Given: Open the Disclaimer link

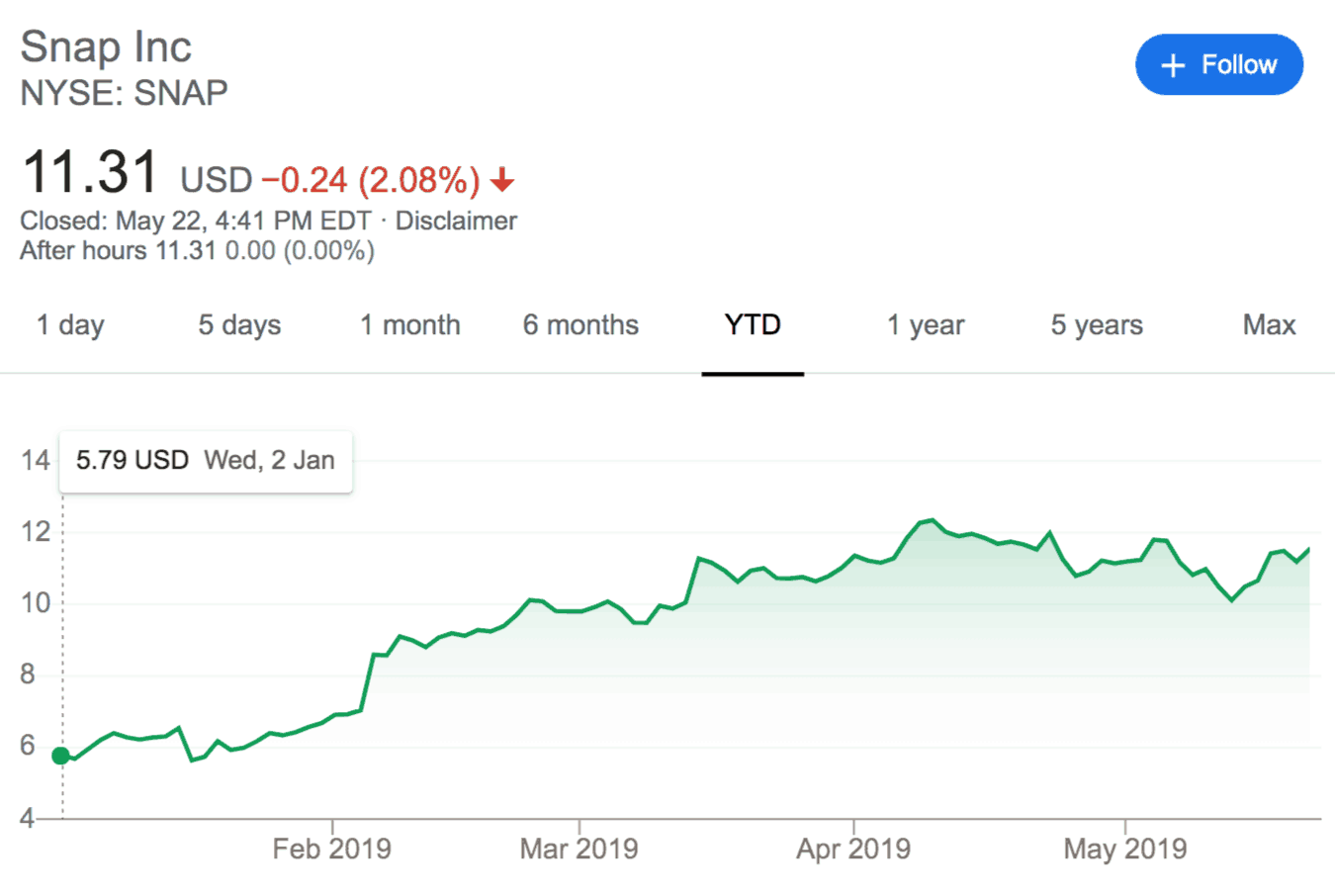Looking at the screenshot, I should click(x=456, y=221).
